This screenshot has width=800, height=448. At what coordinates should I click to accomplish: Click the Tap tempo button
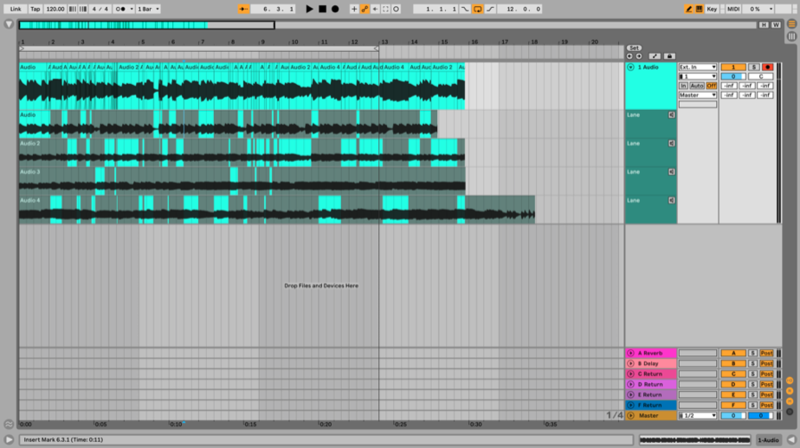[36, 9]
